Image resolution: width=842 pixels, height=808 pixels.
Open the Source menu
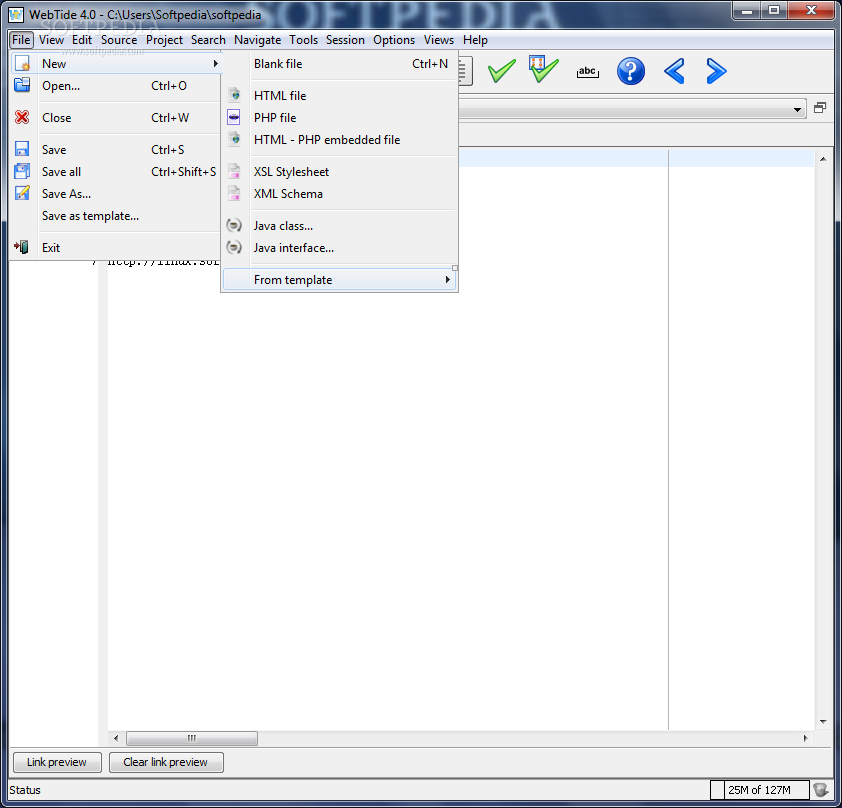[119, 40]
